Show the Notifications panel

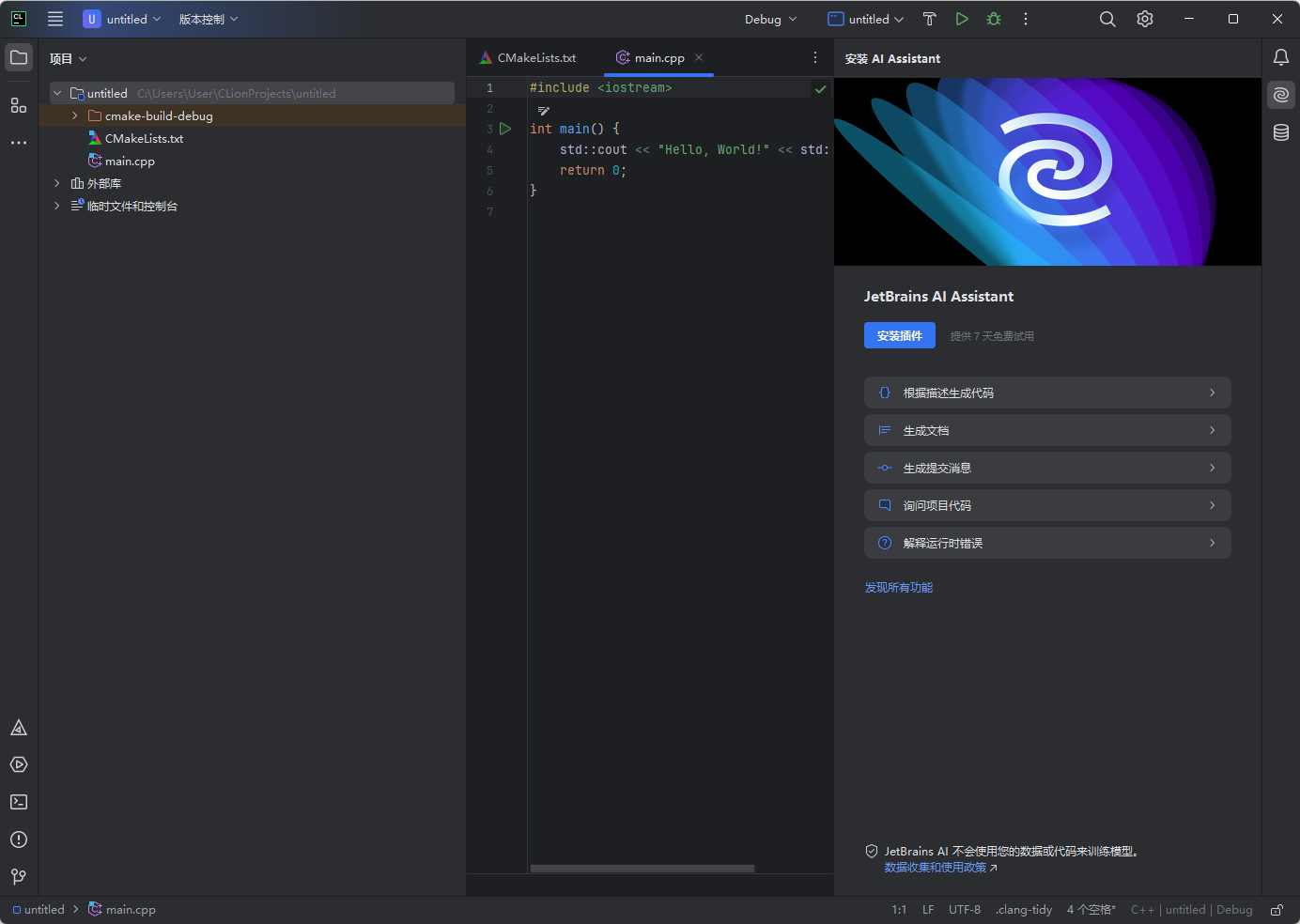[1280, 57]
